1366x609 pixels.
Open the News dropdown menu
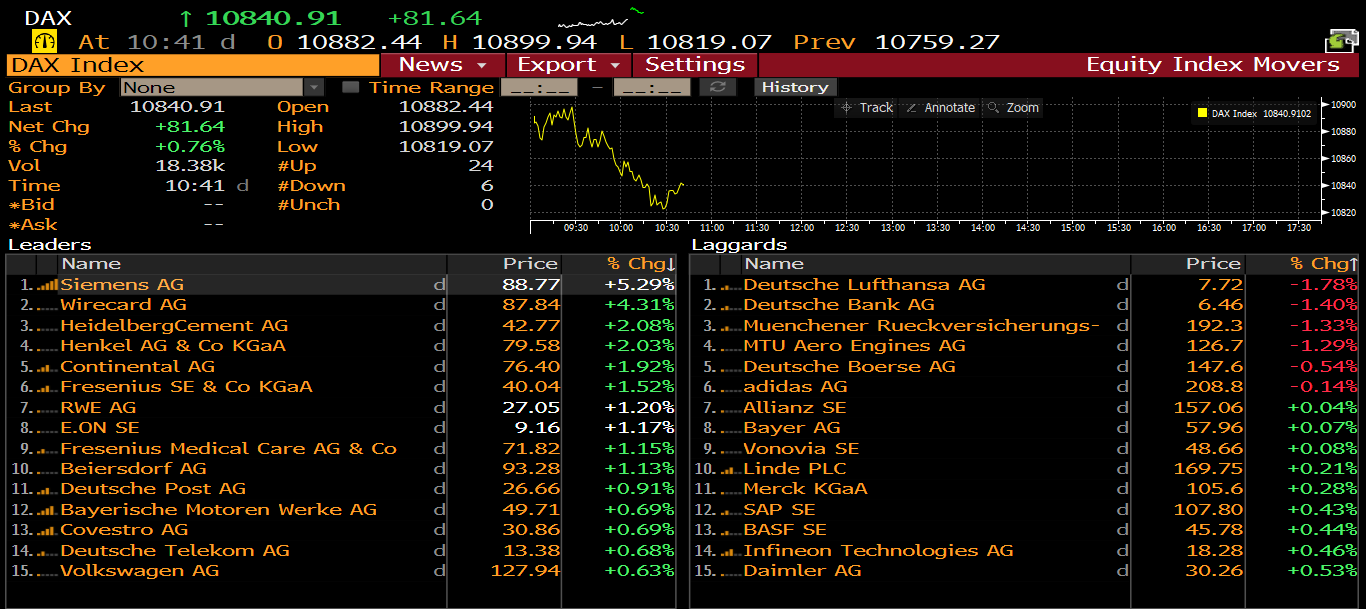click(x=442, y=65)
